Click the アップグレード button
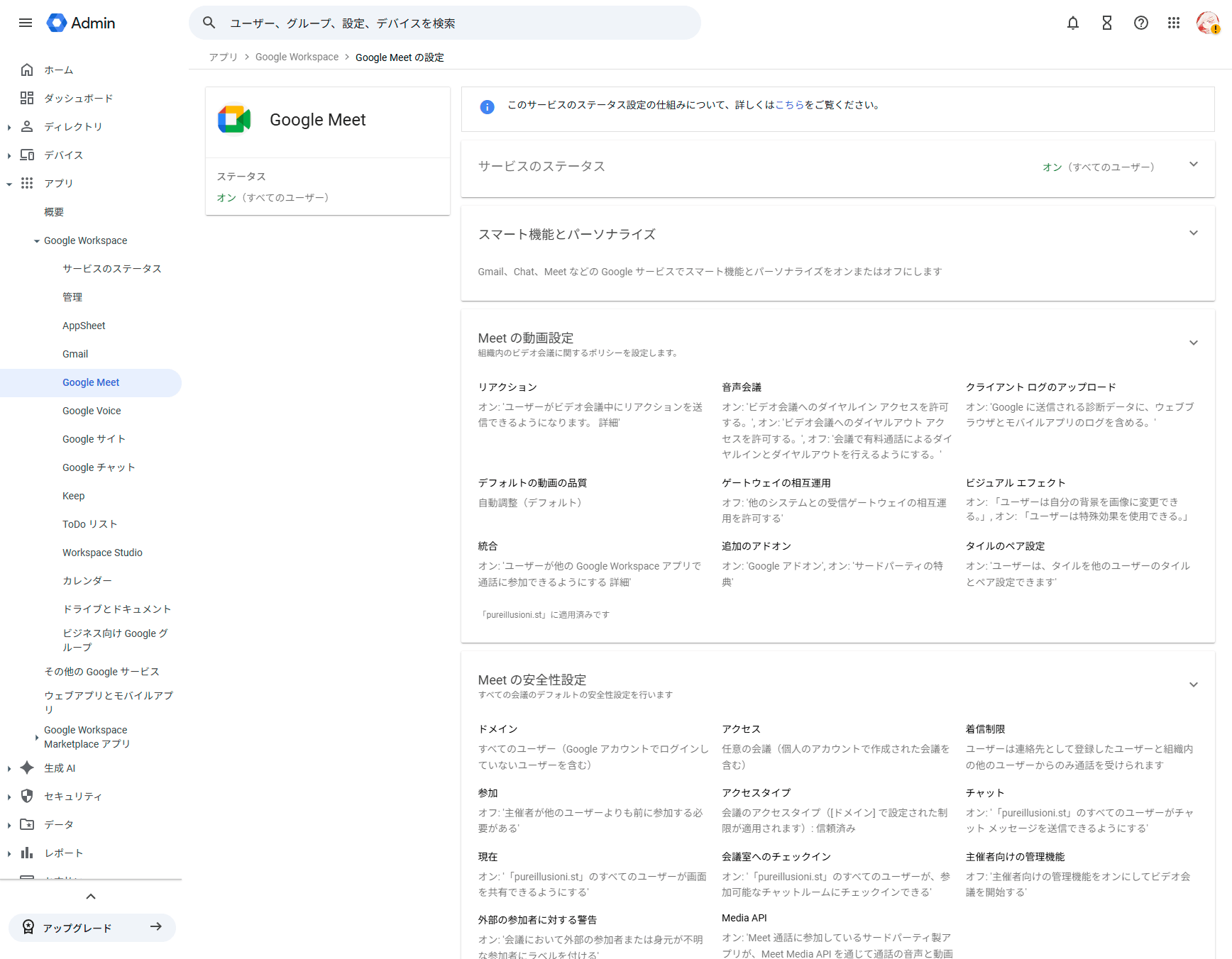Screen dimensions: 1232x959 pos(92,928)
